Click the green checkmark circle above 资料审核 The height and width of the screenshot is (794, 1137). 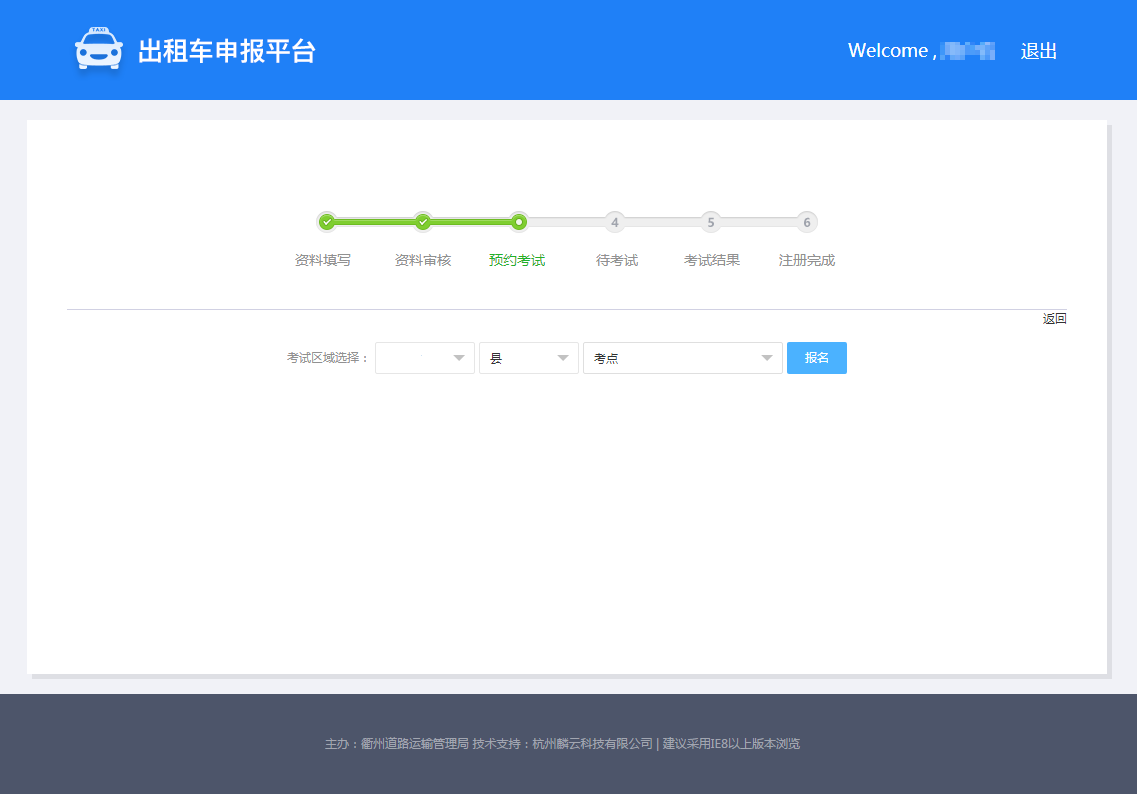423,222
